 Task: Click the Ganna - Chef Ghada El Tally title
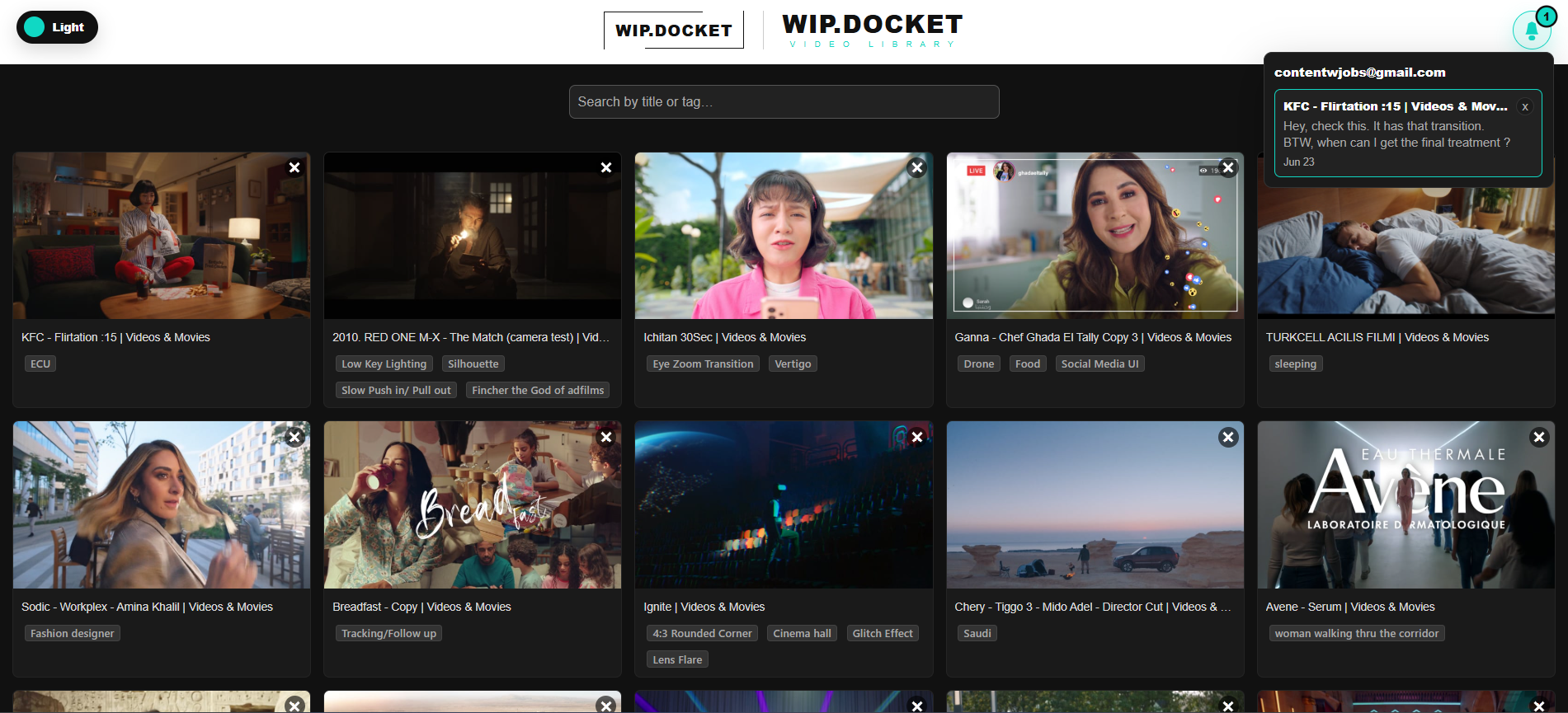tap(1093, 337)
